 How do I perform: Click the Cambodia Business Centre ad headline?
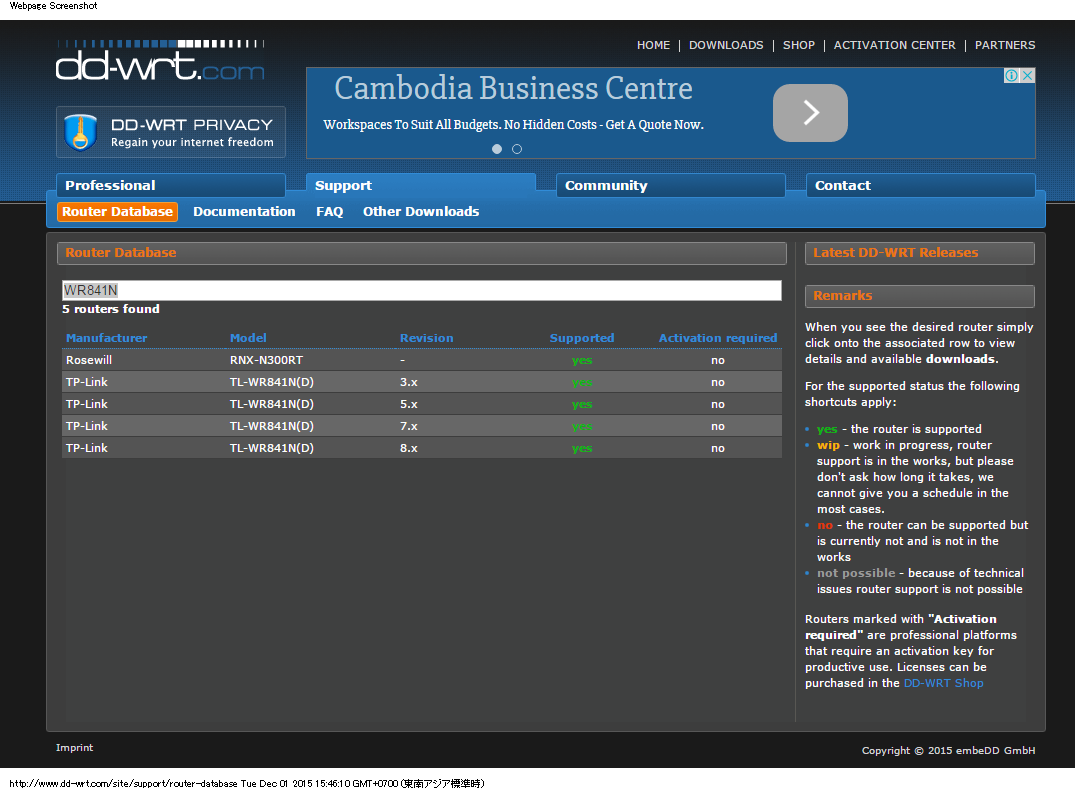pos(514,88)
